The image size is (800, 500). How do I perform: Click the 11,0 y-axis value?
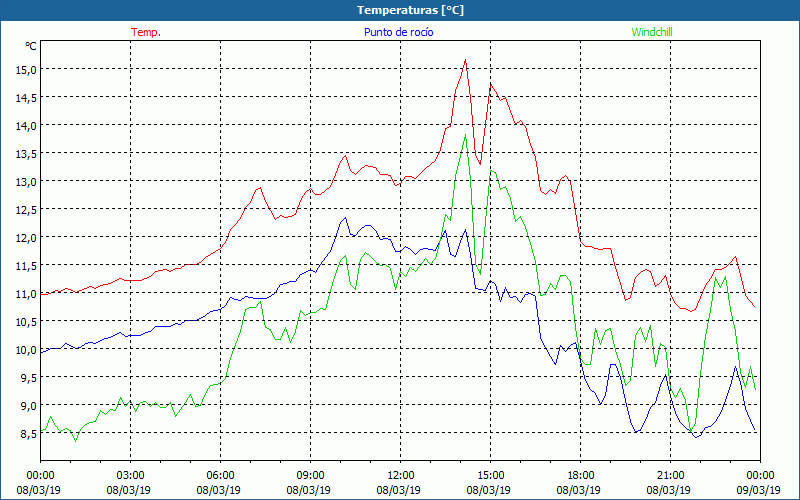tap(26, 294)
